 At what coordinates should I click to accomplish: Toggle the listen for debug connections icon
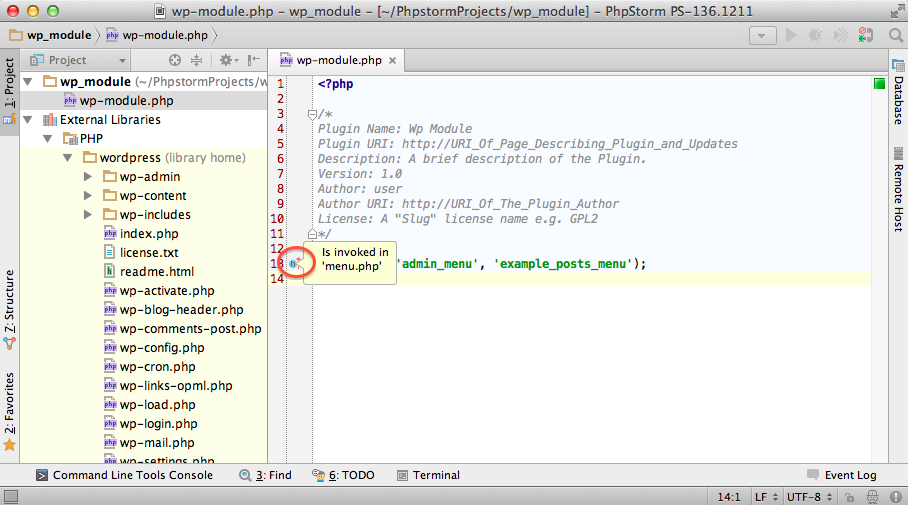click(865, 35)
